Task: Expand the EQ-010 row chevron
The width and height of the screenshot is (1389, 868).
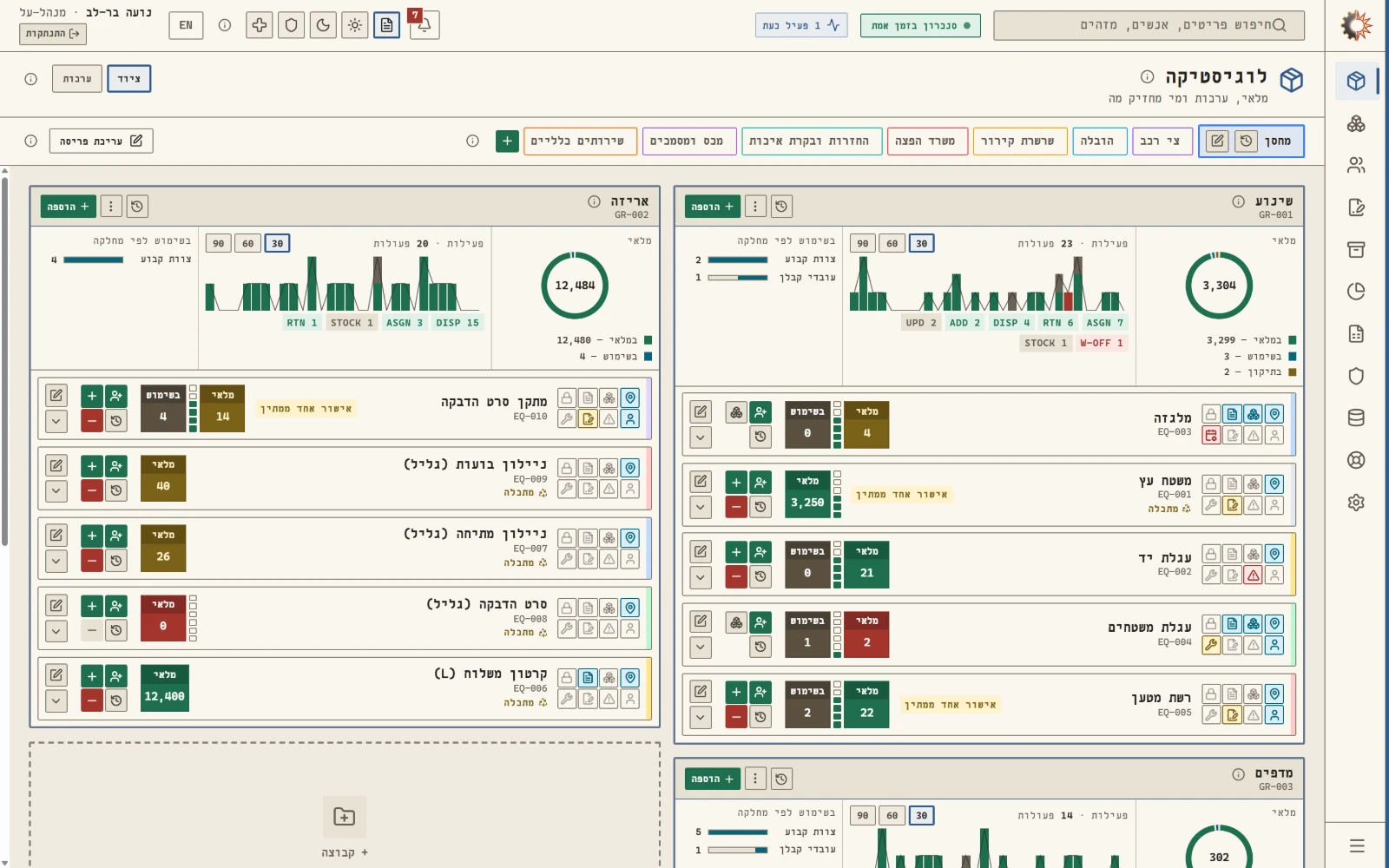Action: coord(56,421)
